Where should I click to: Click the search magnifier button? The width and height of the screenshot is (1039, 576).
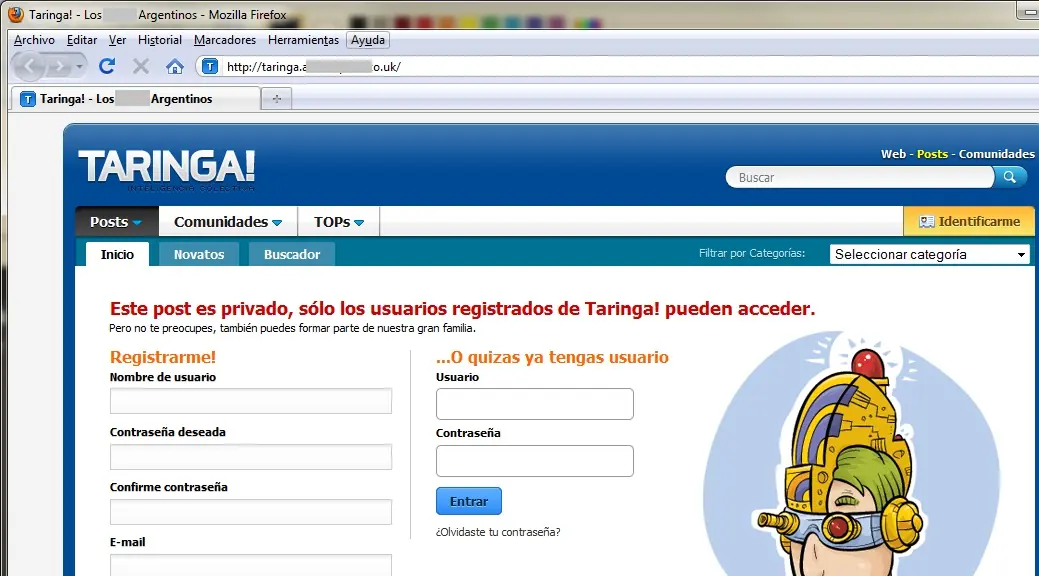(x=1010, y=177)
